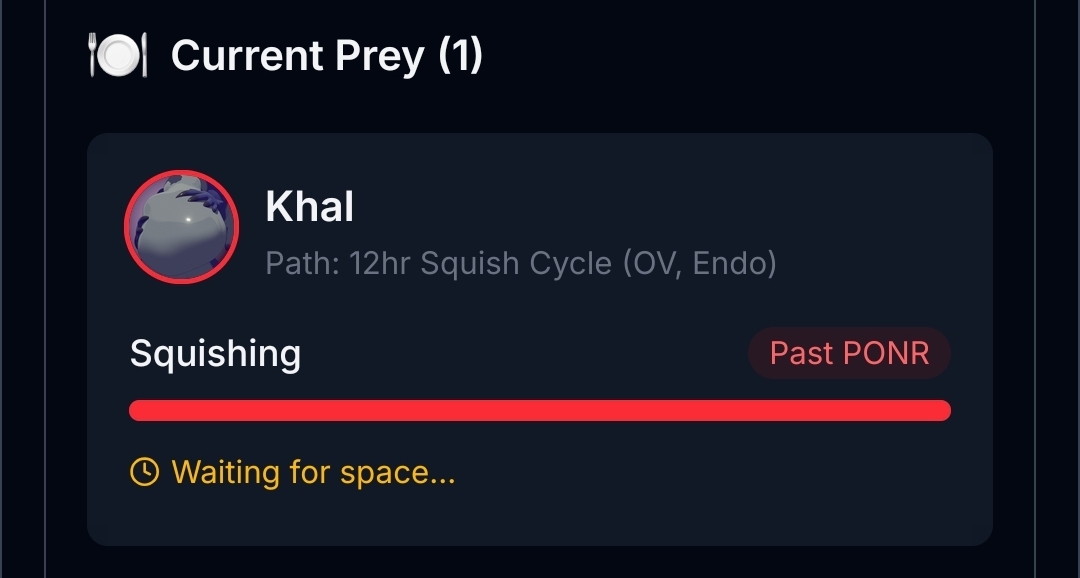Click the word PONR in the red badge
This screenshot has height=578, width=1080.
[886, 353]
